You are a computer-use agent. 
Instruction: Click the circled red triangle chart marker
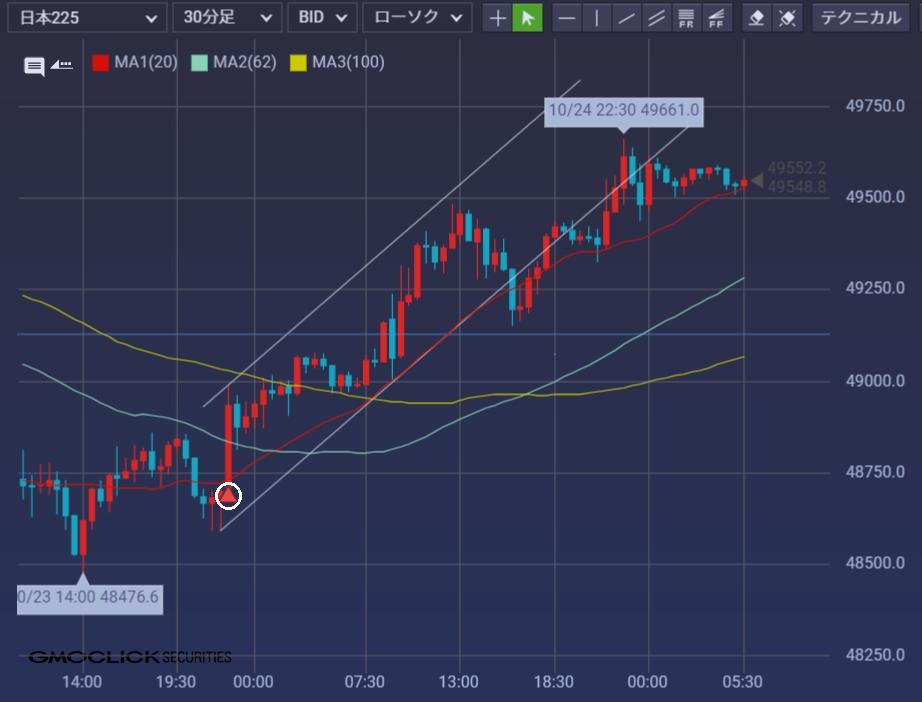coord(229,495)
